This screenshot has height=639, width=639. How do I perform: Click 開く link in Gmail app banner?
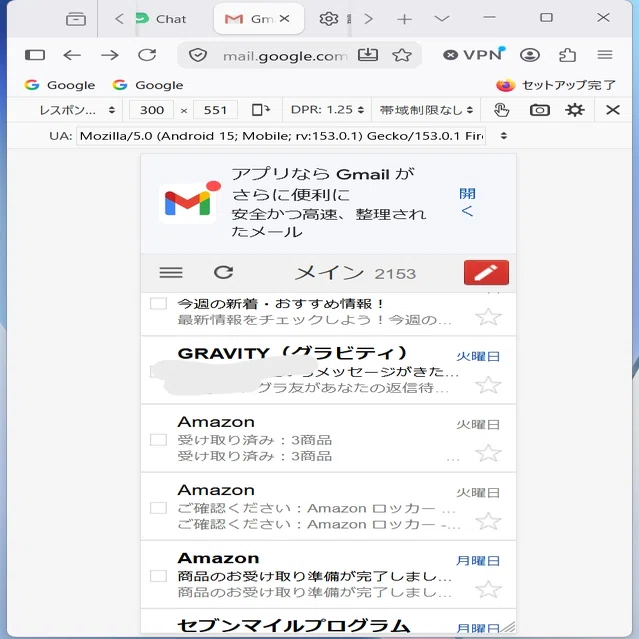tap(467, 202)
